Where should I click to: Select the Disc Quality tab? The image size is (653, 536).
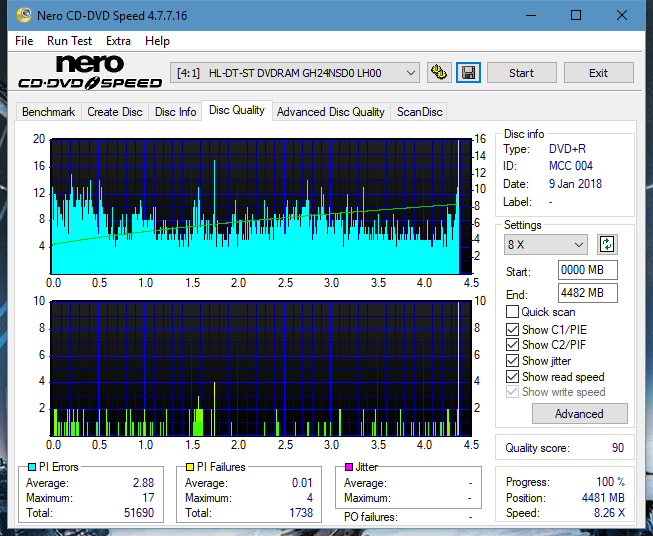tap(237, 110)
